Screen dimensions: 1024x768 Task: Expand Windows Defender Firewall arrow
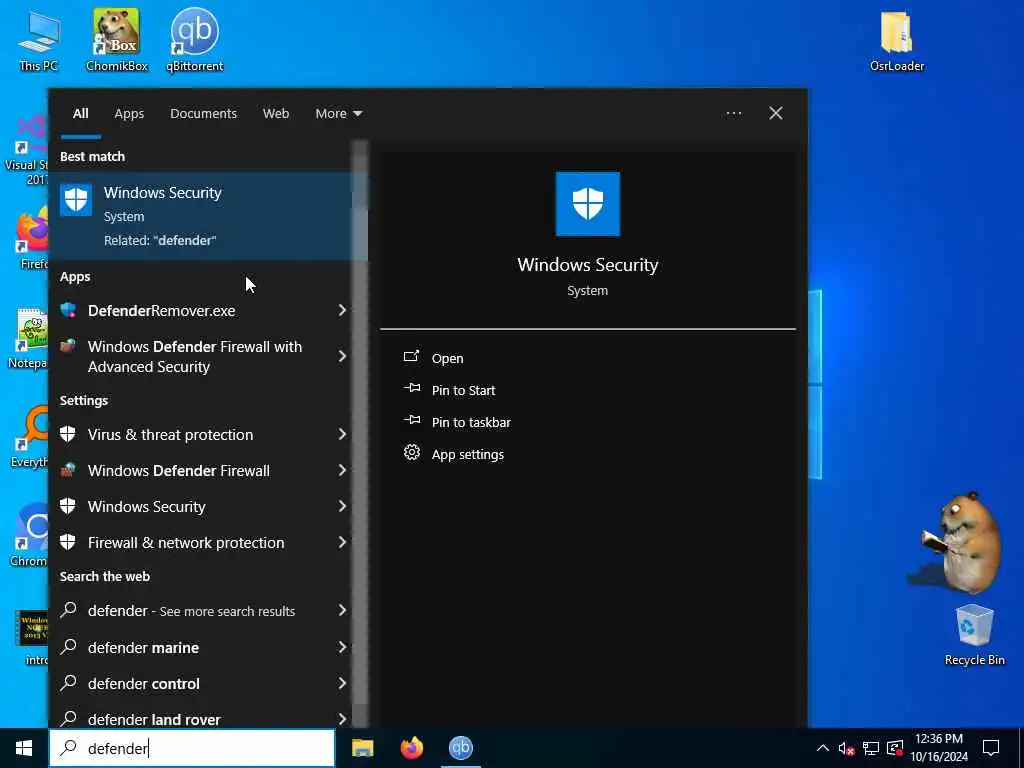click(x=342, y=470)
